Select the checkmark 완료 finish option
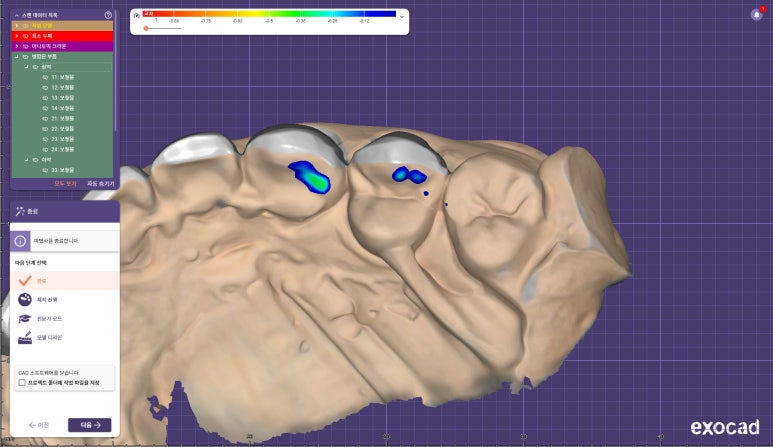773x447 pixels. [x=25, y=281]
